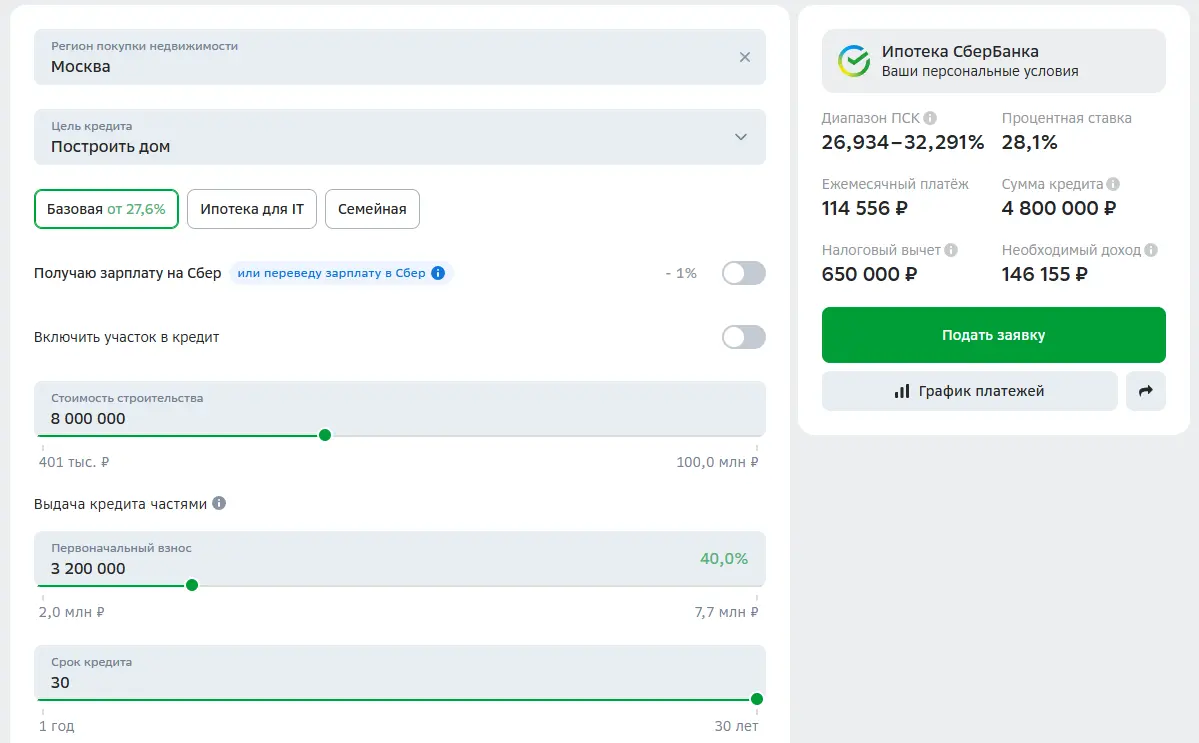Select the Семейная mortgage program
Viewport: 1199px width, 743px height.
click(372, 209)
